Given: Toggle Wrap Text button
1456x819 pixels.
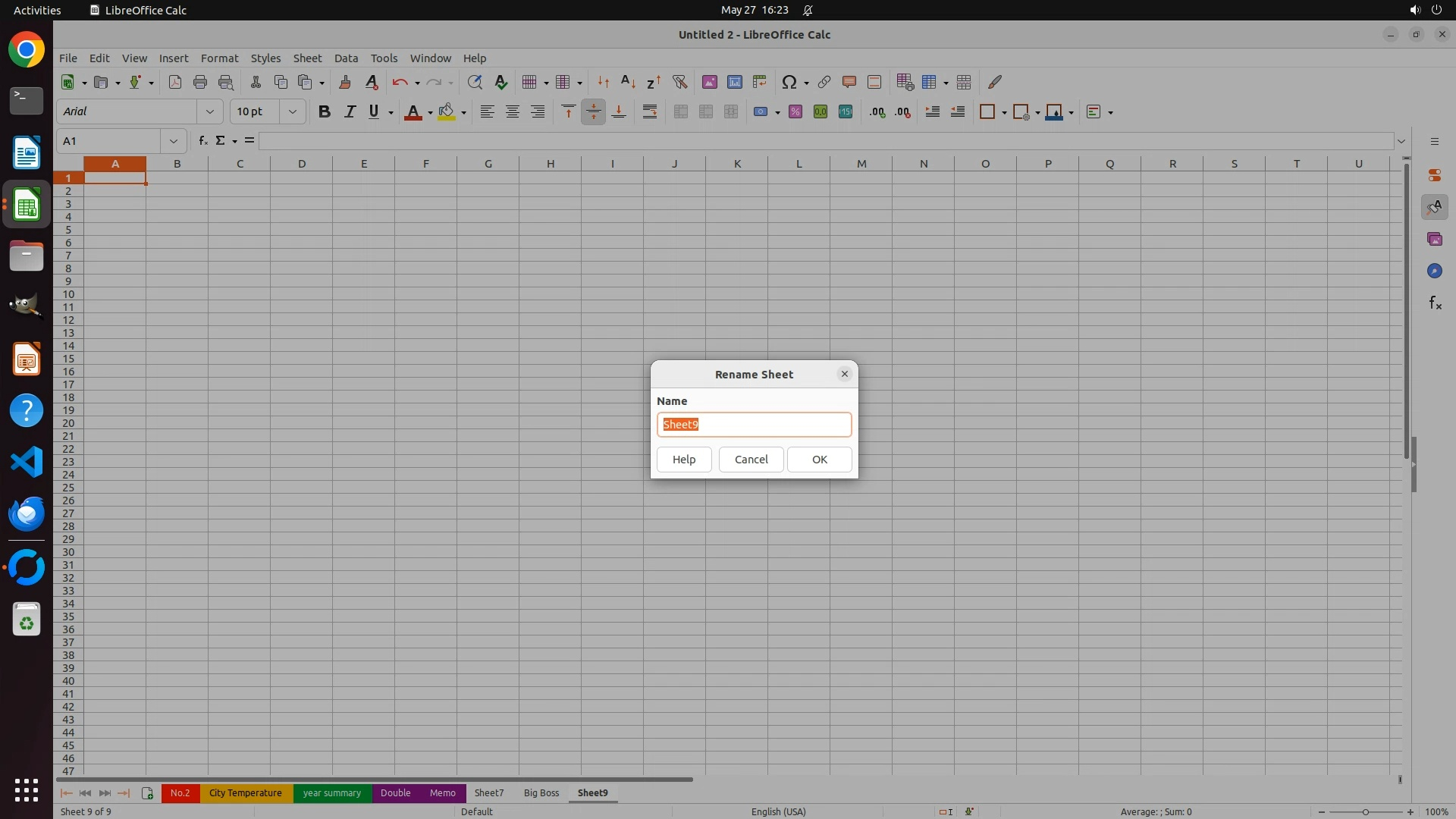Looking at the screenshot, I should 650,111.
